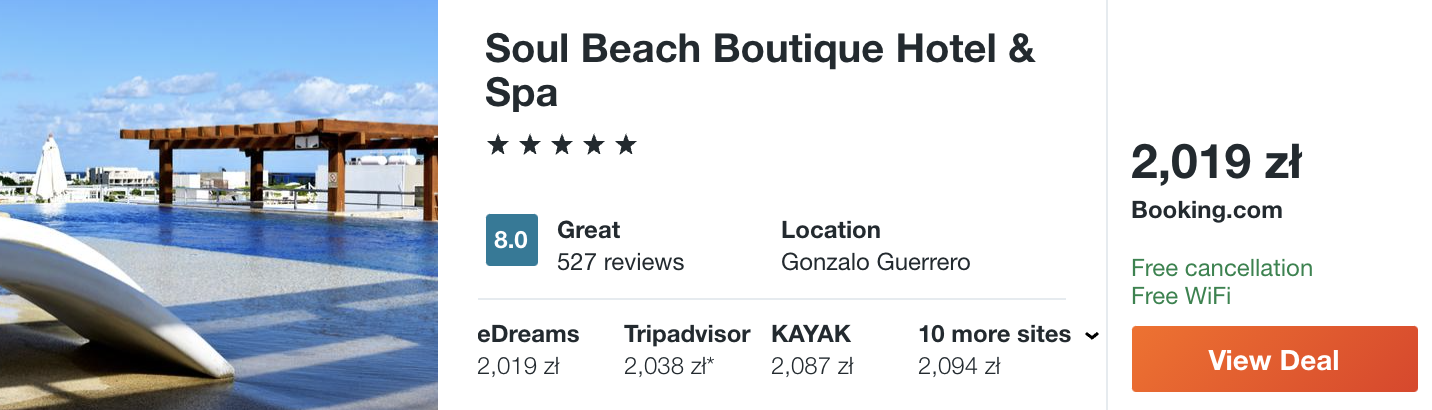Open the hotel pool photo
The height and width of the screenshot is (410, 1432).
(x=218, y=205)
